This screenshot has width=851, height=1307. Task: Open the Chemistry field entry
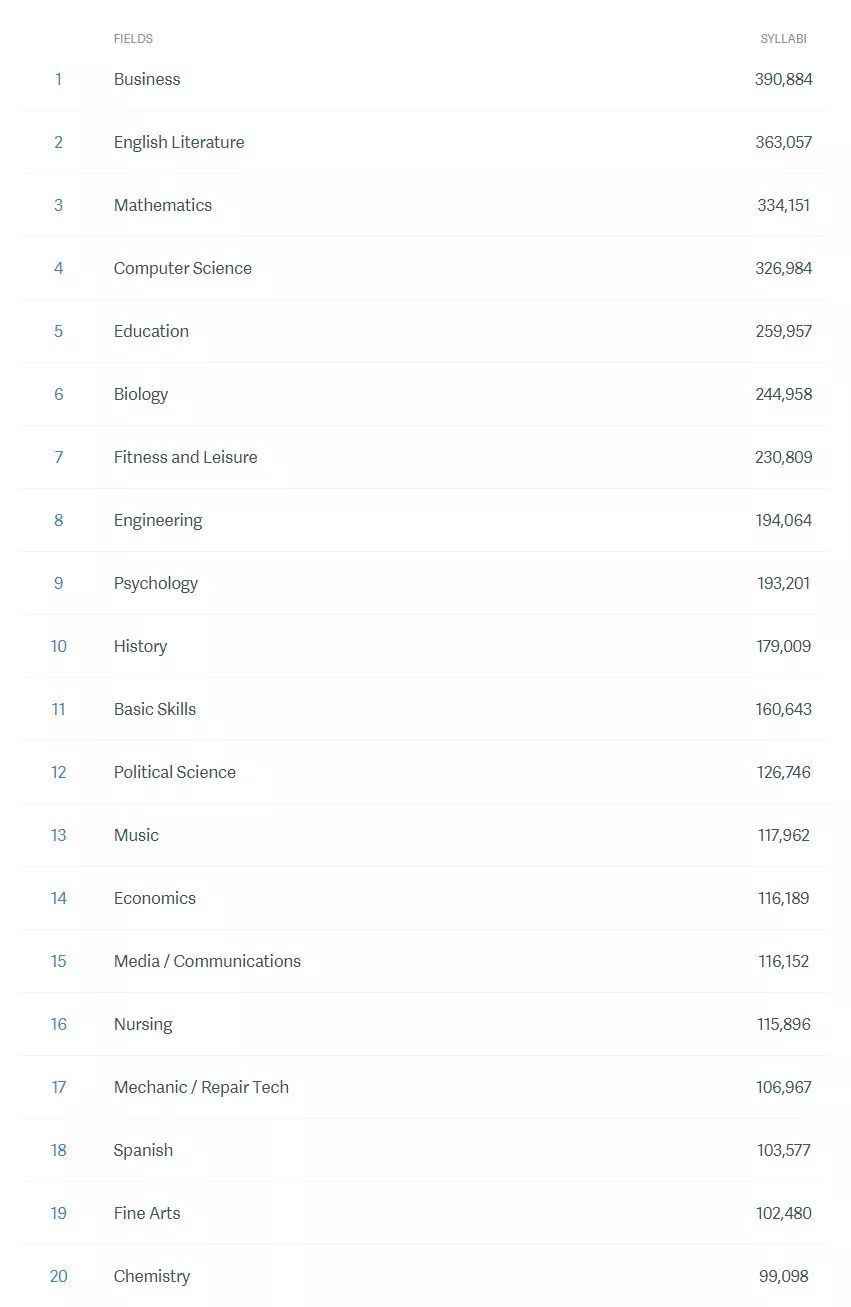(x=152, y=1276)
